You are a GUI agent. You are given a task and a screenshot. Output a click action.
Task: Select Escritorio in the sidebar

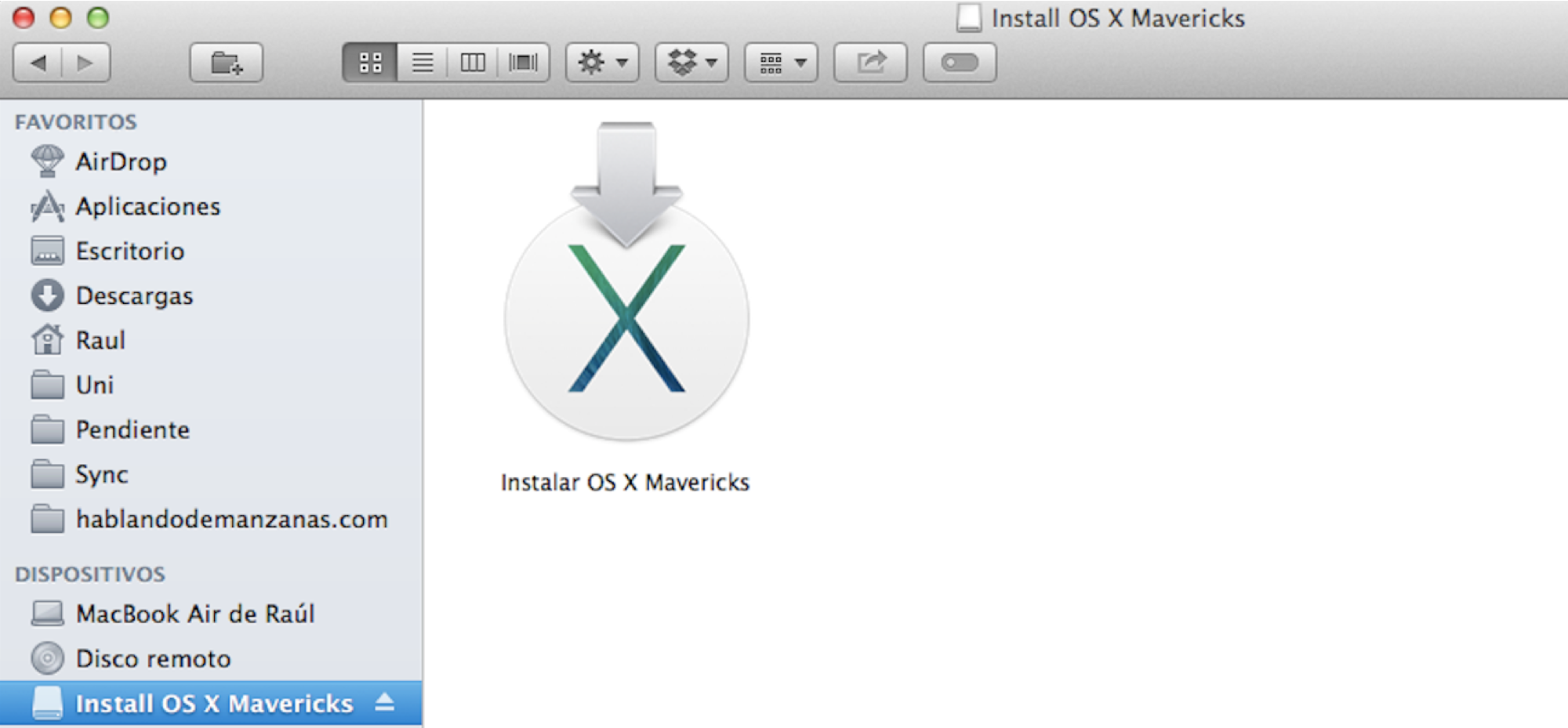(x=211, y=251)
